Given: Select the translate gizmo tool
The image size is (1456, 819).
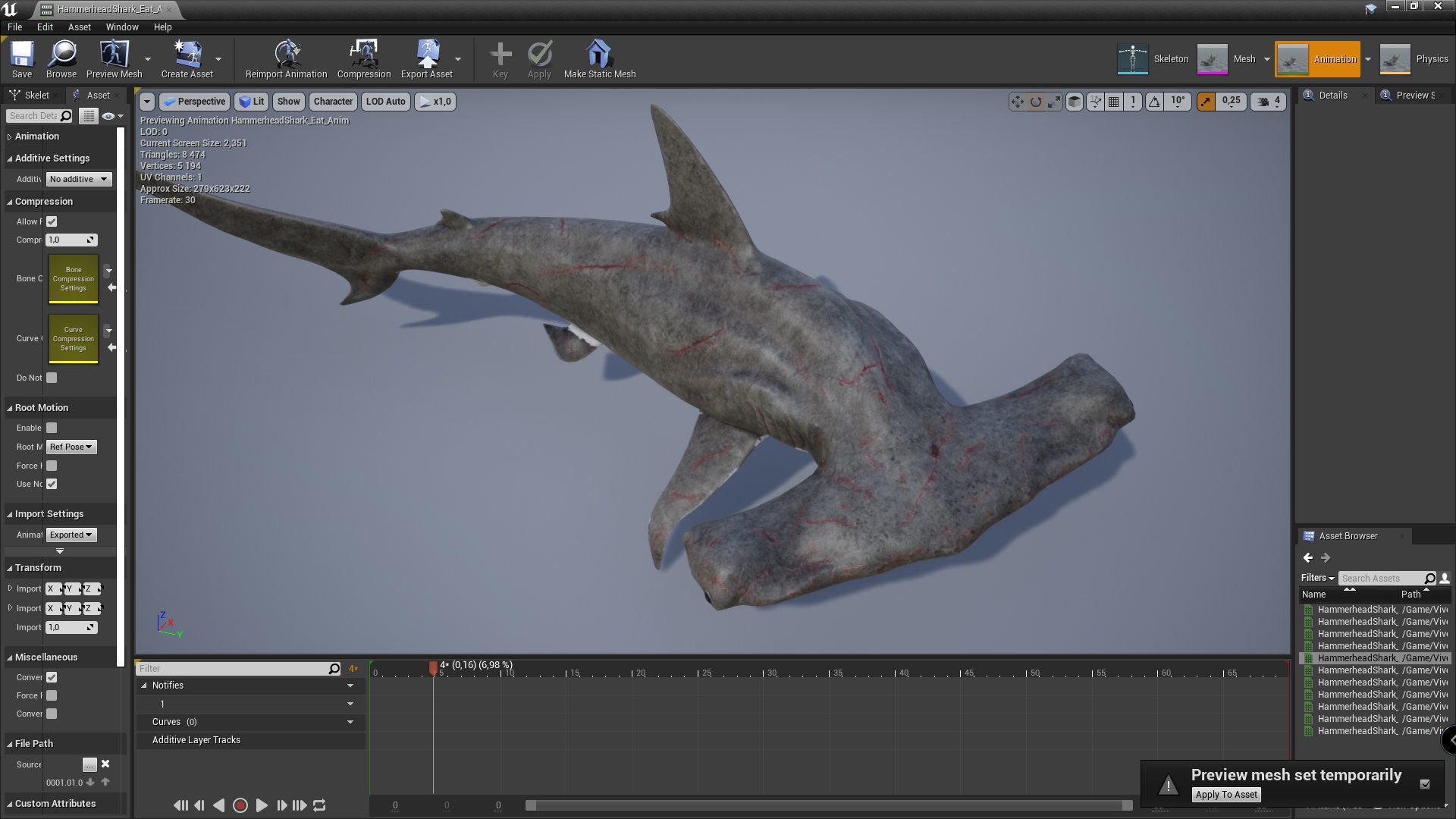Looking at the screenshot, I should tap(1017, 102).
